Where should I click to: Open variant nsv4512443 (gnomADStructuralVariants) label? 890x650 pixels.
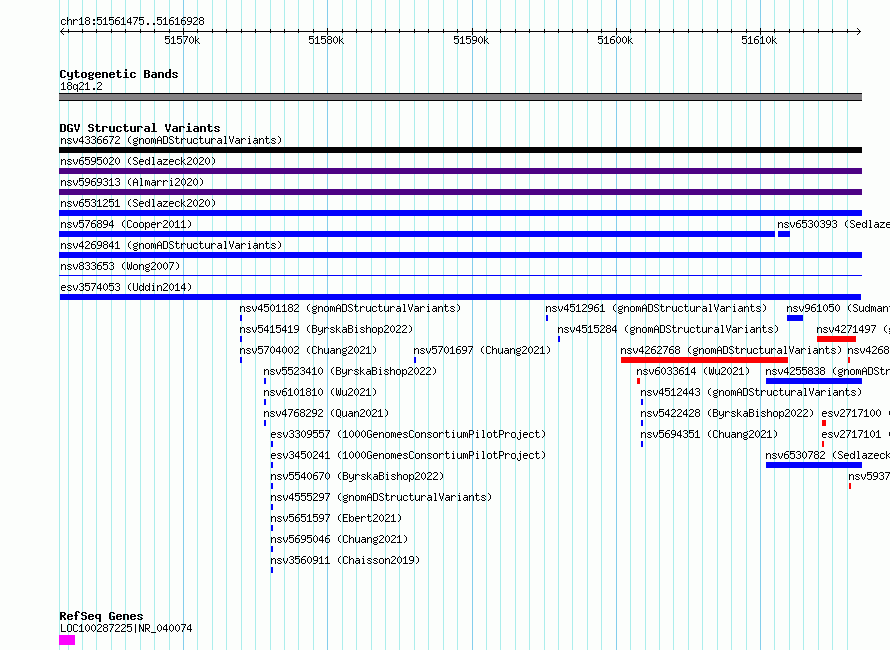[751, 392]
